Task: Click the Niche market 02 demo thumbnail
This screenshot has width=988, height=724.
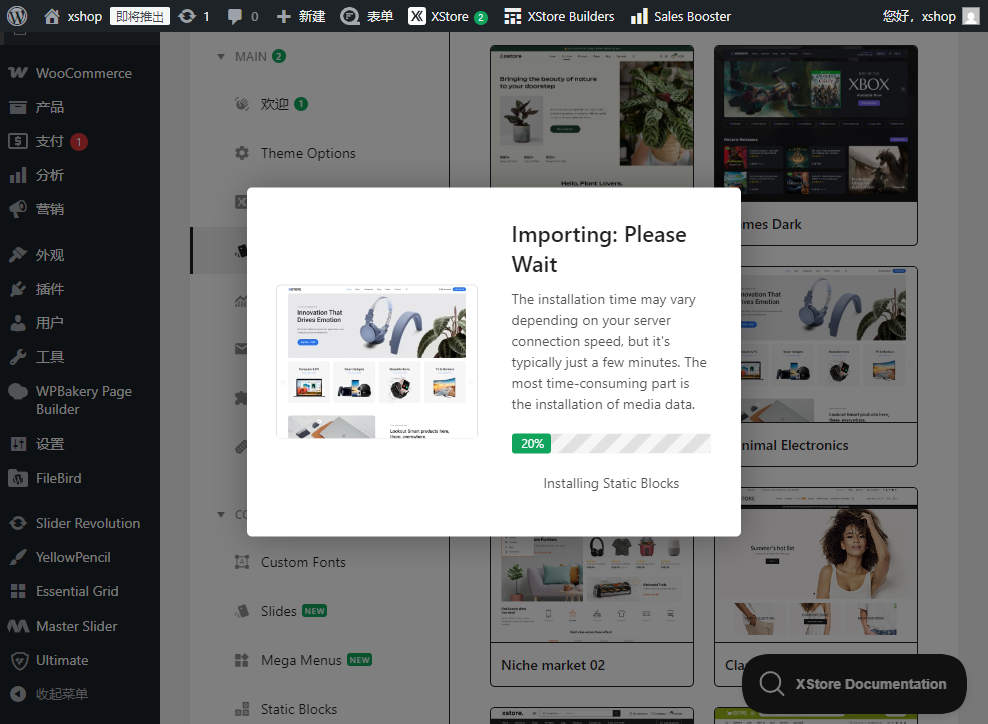Action: 592,590
